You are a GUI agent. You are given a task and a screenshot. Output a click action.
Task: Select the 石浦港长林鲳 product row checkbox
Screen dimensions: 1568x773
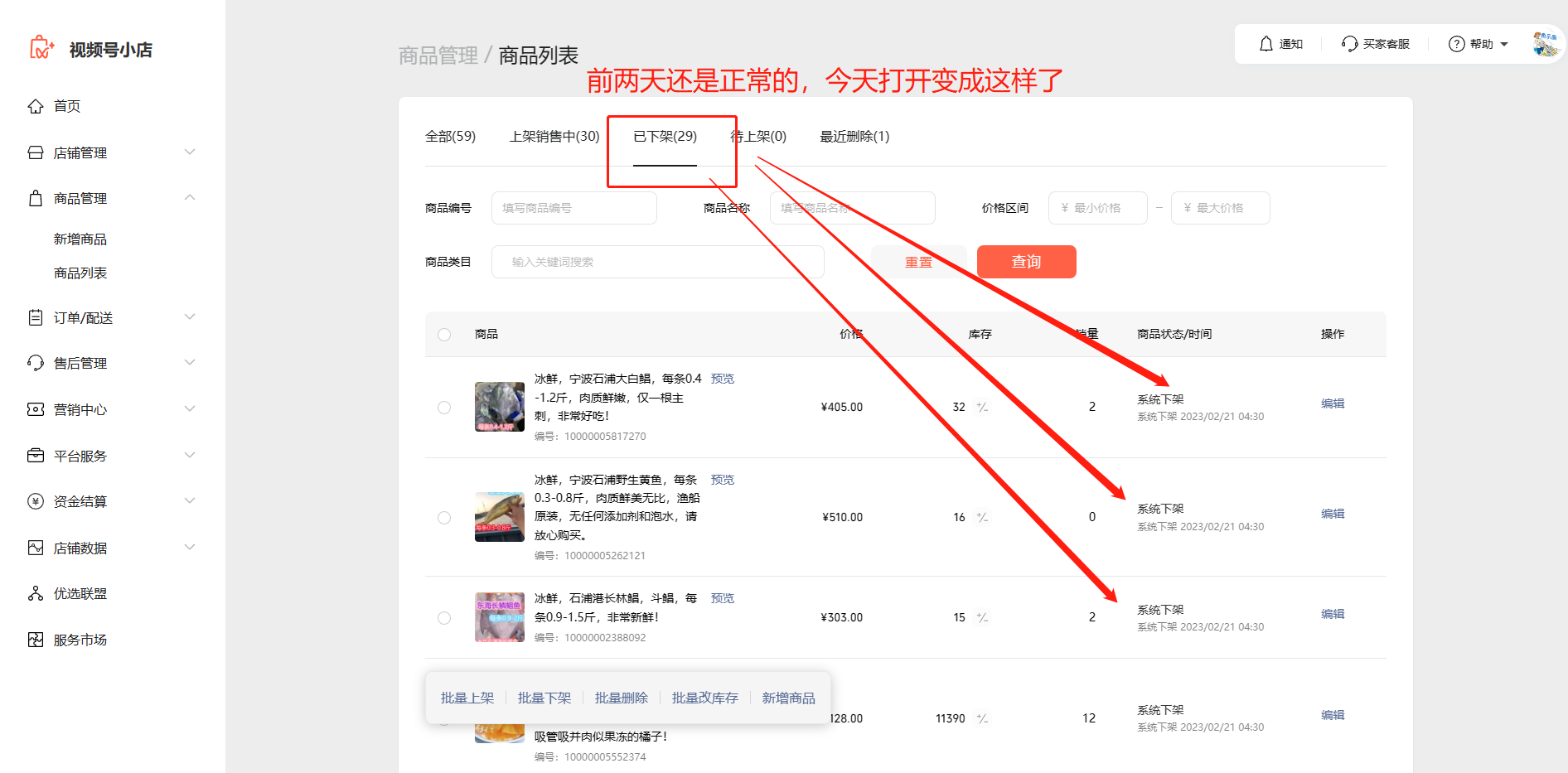click(x=444, y=618)
